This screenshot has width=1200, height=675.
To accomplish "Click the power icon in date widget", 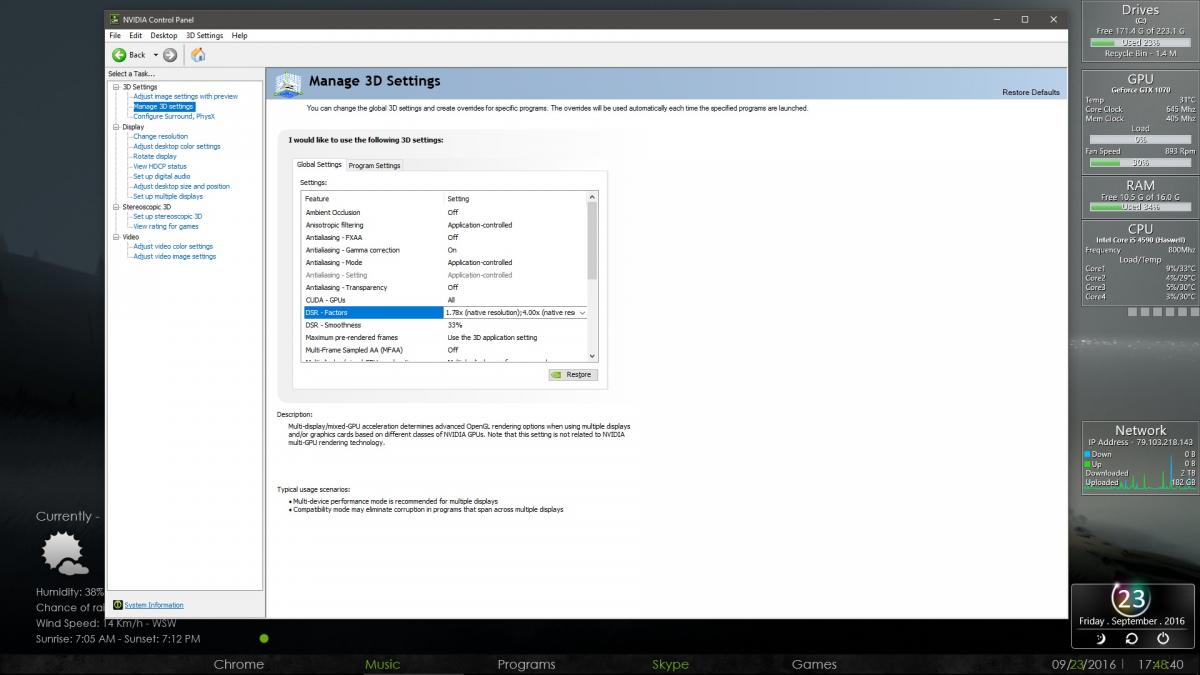I will point(1162,638).
